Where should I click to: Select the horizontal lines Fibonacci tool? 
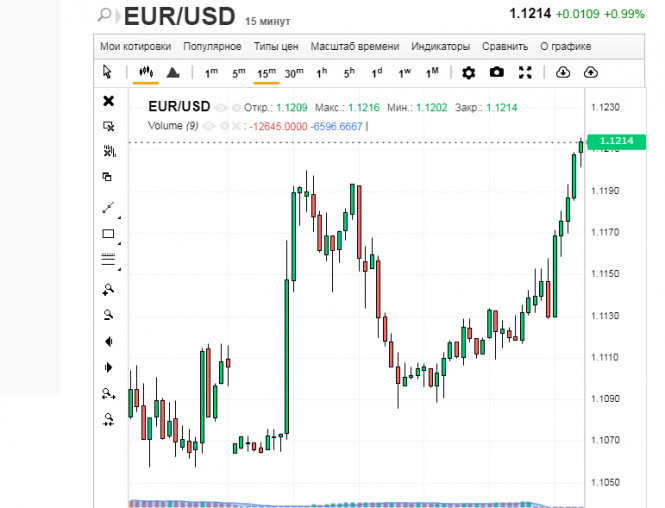pos(108,259)
